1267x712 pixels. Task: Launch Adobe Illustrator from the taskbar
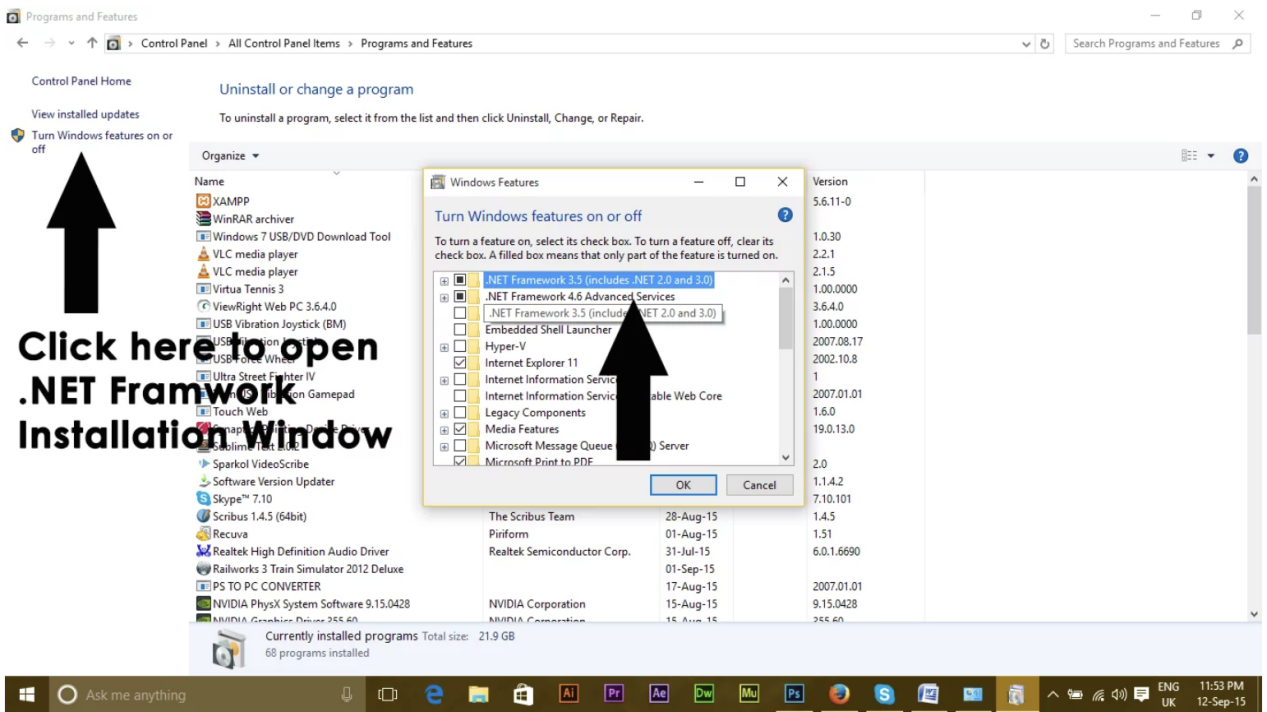tap(568, 693)
